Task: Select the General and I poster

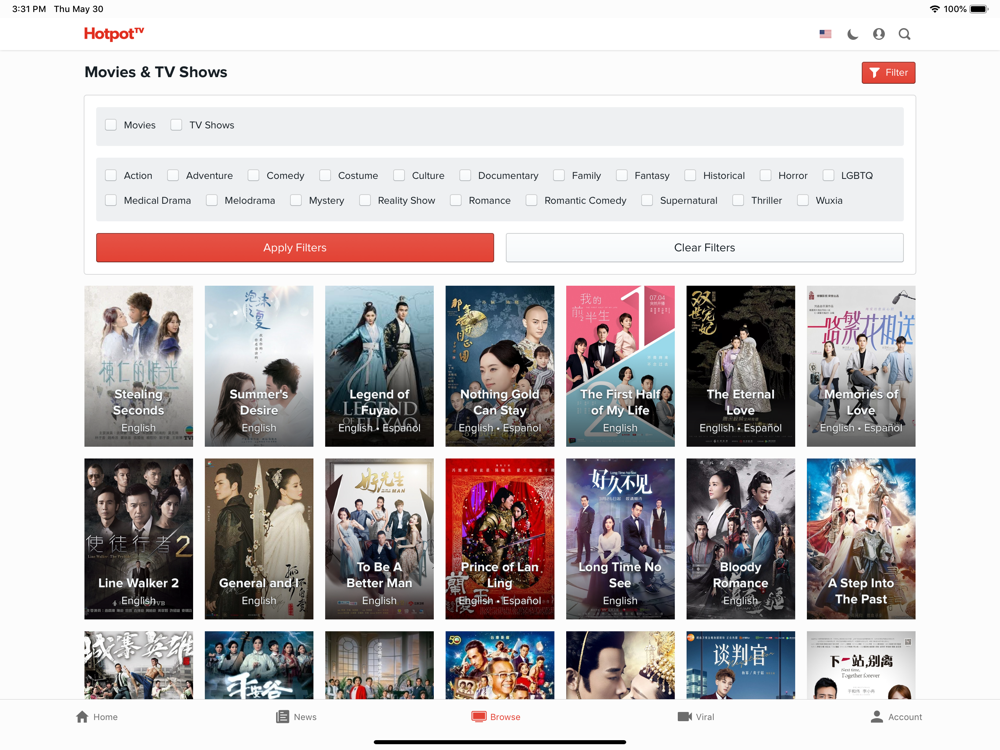Action: (x=259, y=539)
